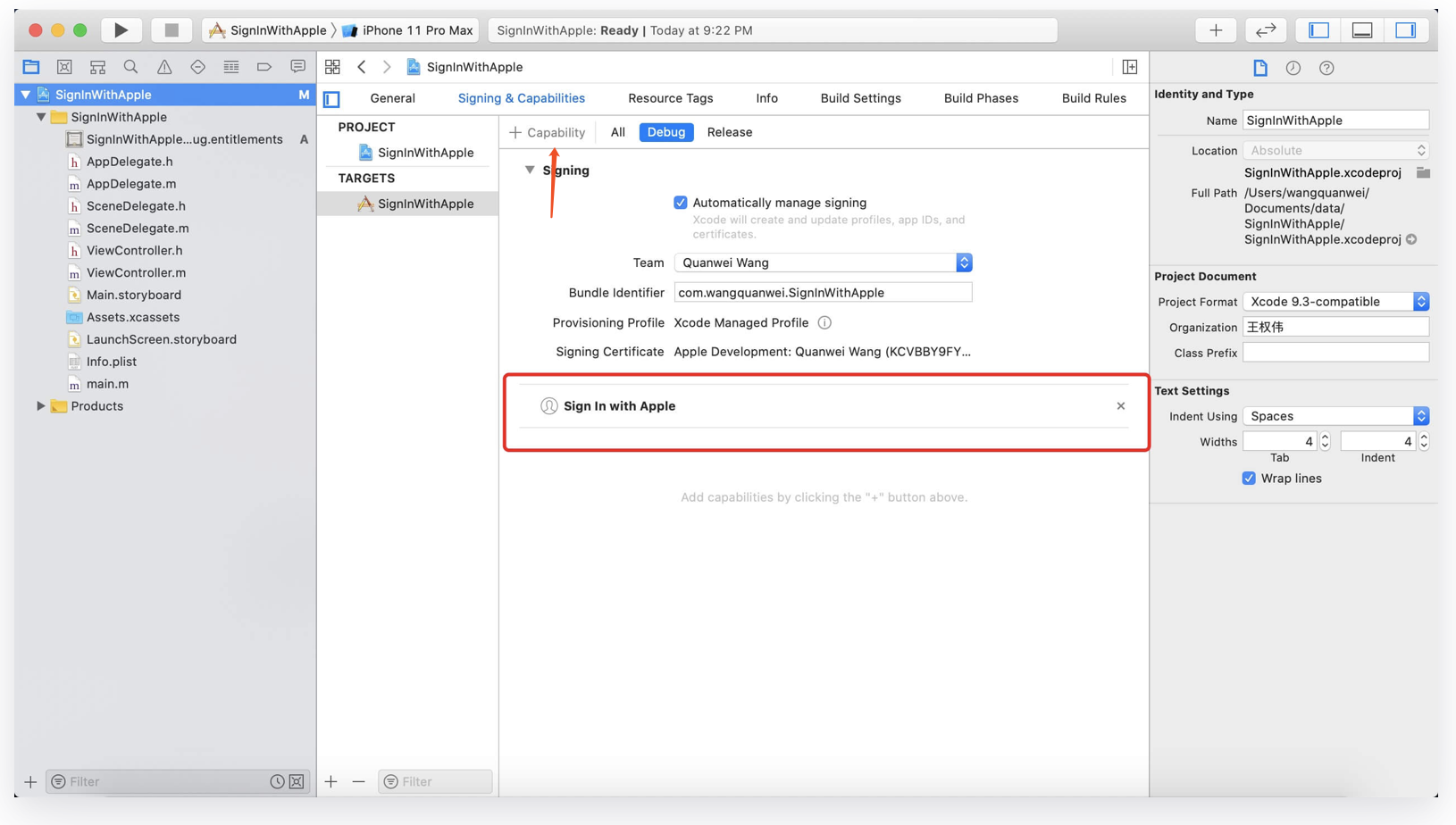The image size is (1456, 825).
Task: Toggle the left navigator panel
Action: [x=1318, y=30]
